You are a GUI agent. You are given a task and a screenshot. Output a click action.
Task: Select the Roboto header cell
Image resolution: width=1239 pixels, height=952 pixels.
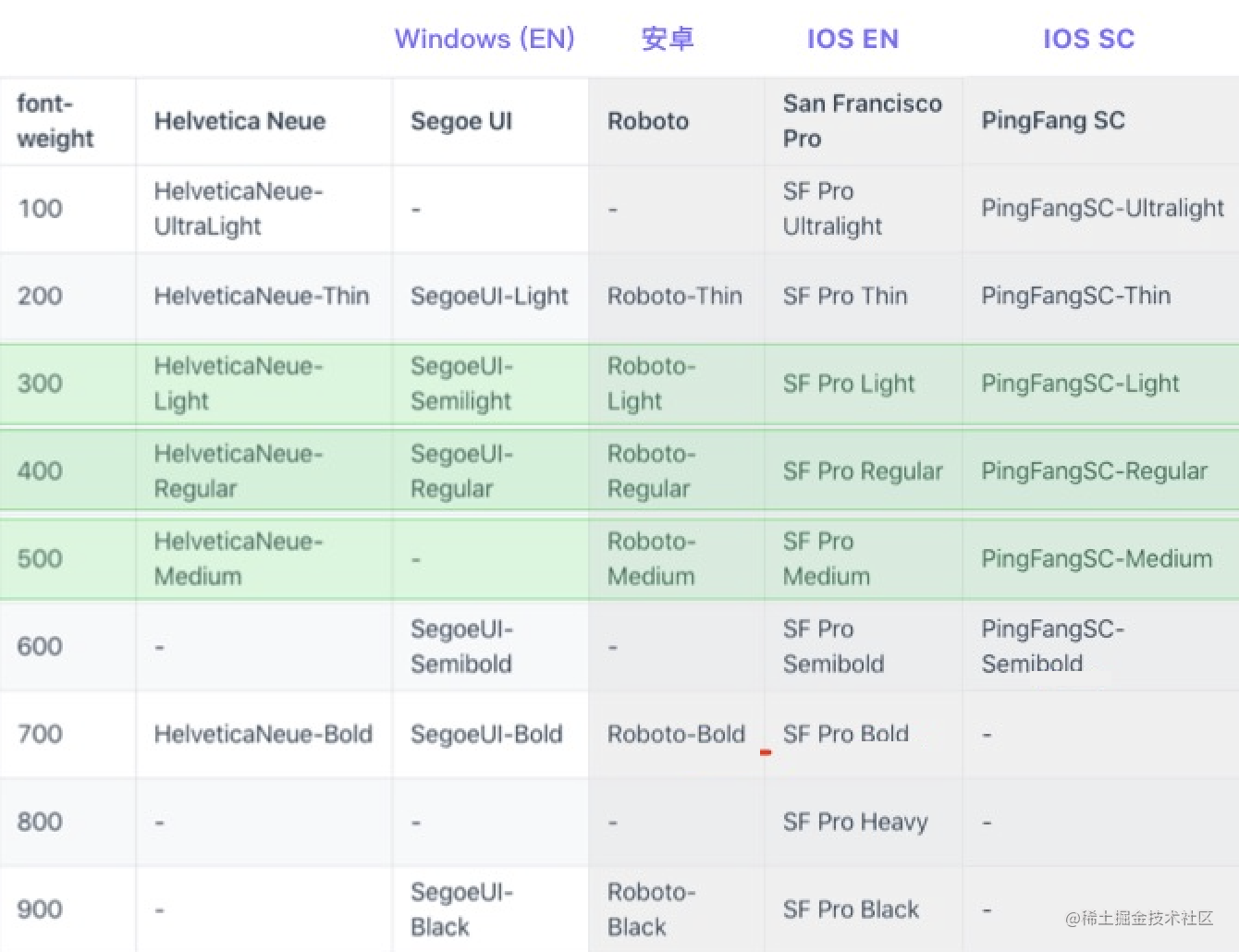[677, 121]
